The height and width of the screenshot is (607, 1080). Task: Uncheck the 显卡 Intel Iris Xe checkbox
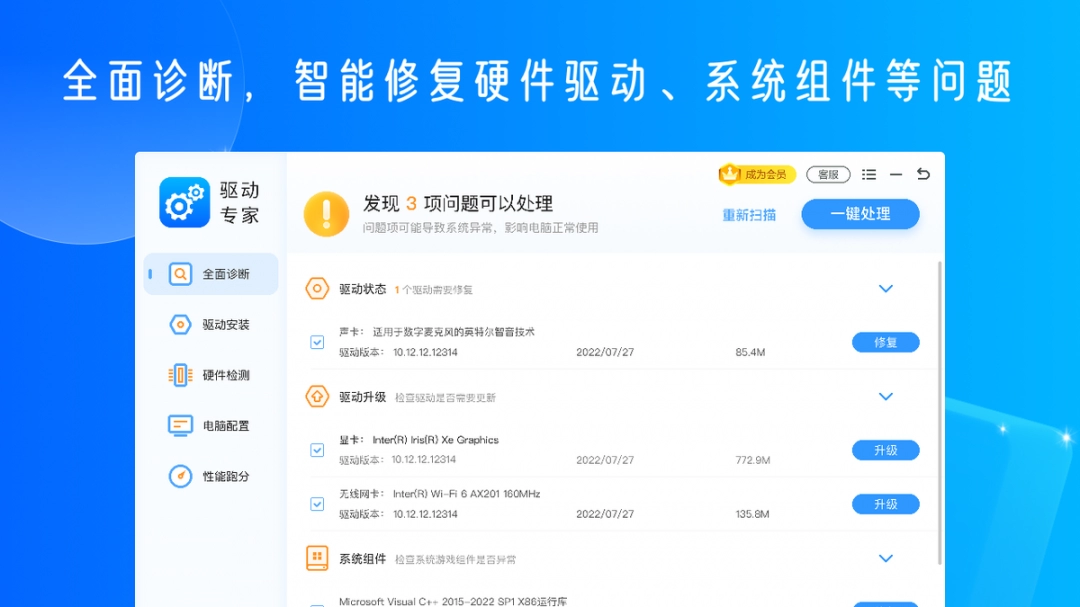click(x=317, y=450)
